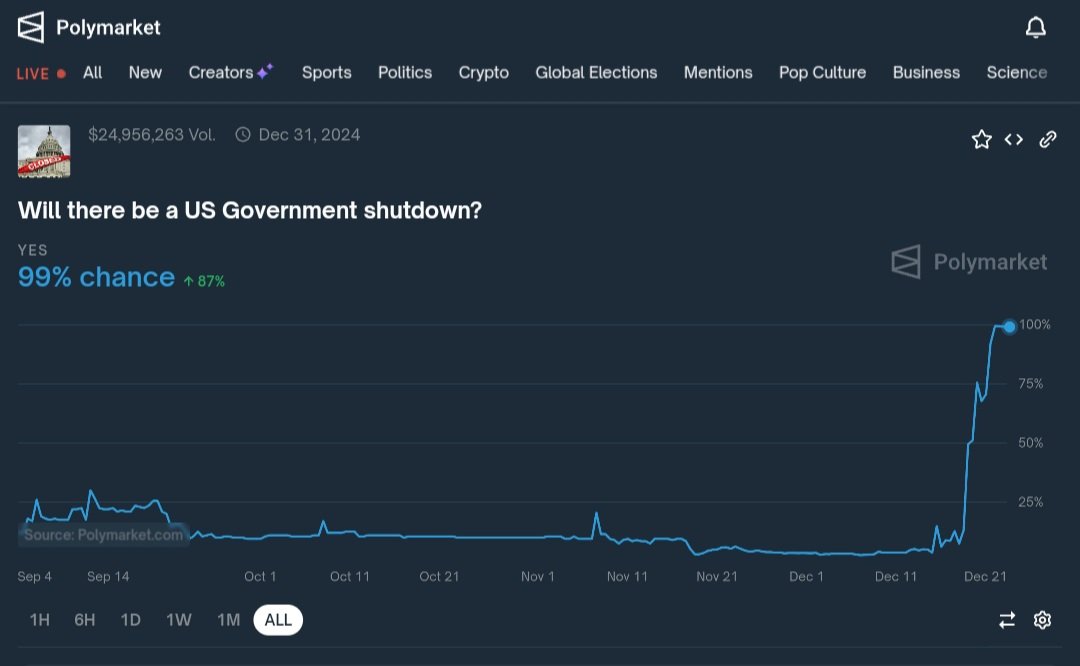This screenshot has width=1080, height=666.
Task: Switch to Sports category
Action: click(x=326, y=72)
